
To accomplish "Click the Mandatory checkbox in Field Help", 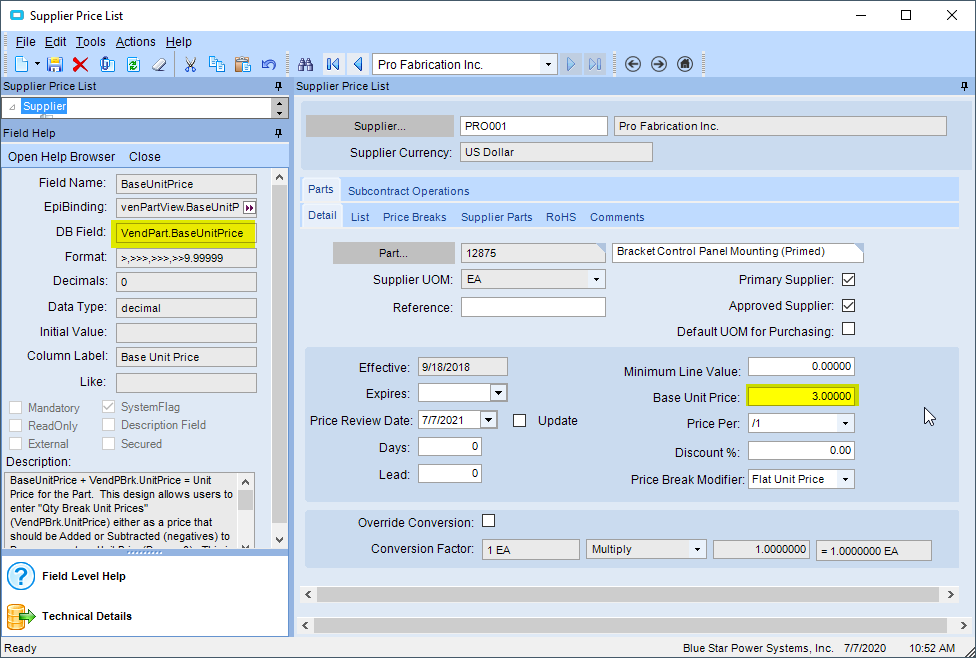I will pyautogui.click(x=16, y=408).
